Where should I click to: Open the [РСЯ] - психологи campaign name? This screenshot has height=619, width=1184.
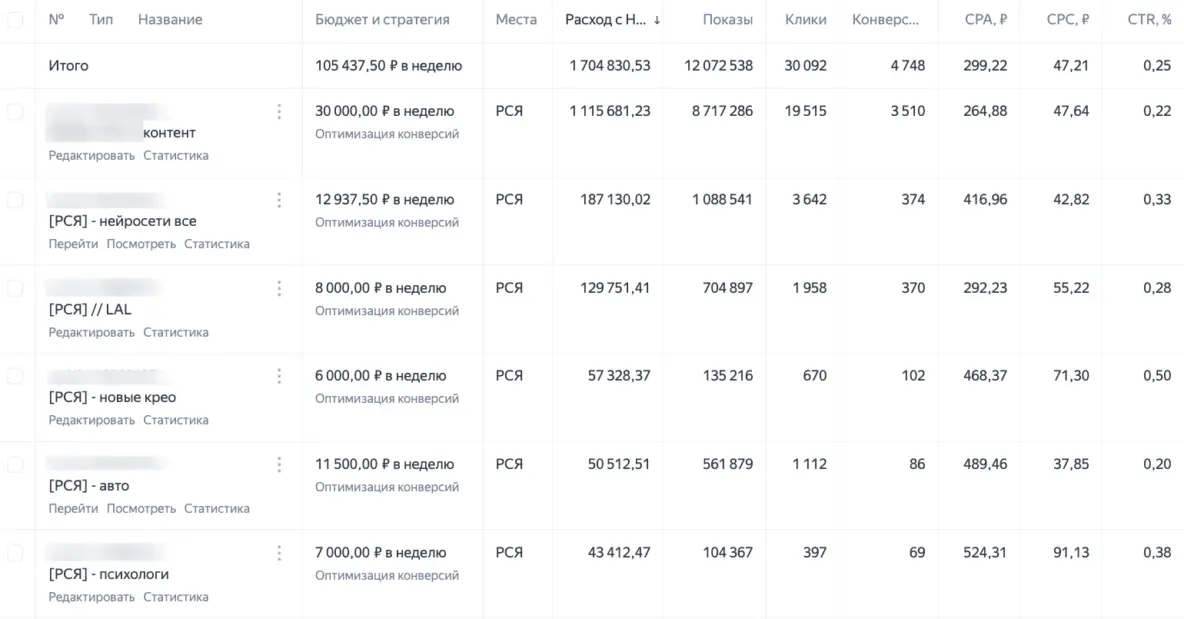[109, 574]
